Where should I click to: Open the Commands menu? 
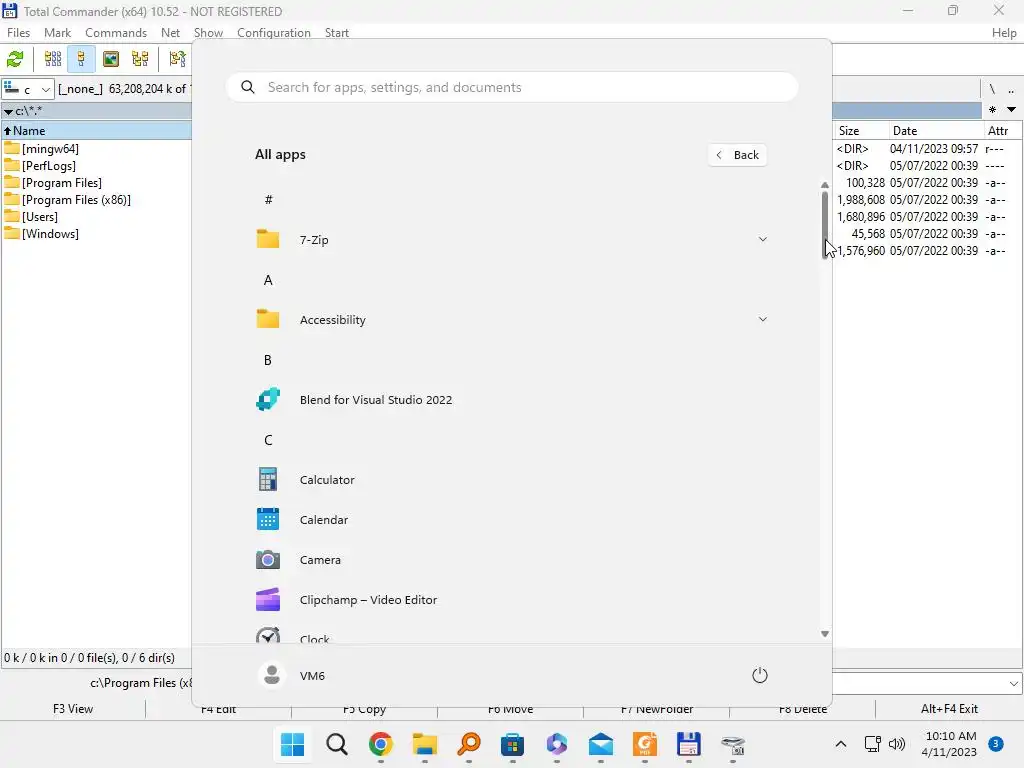(116, 33)
